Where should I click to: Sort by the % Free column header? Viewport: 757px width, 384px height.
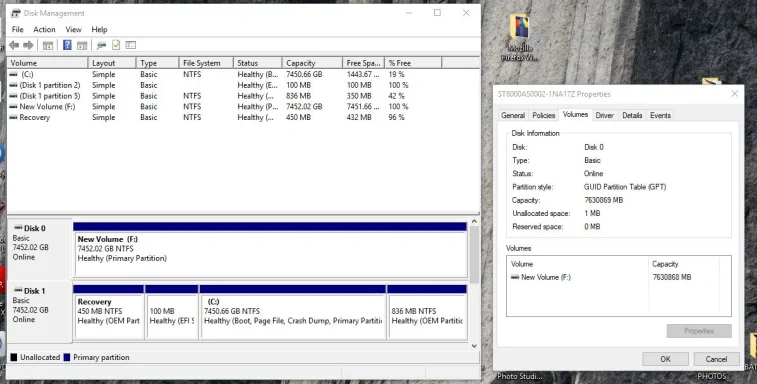tap(413, 63)
